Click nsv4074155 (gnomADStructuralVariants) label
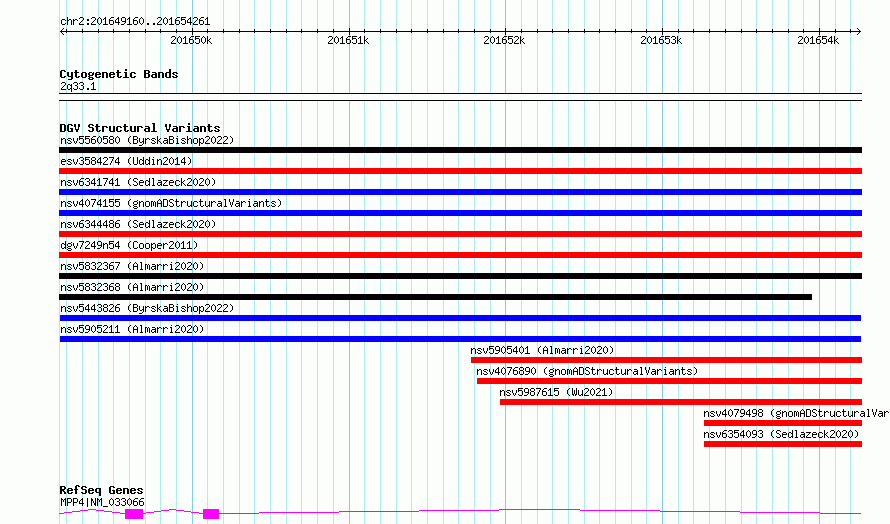This screenshot has width=890, height=524. (171, 203)
